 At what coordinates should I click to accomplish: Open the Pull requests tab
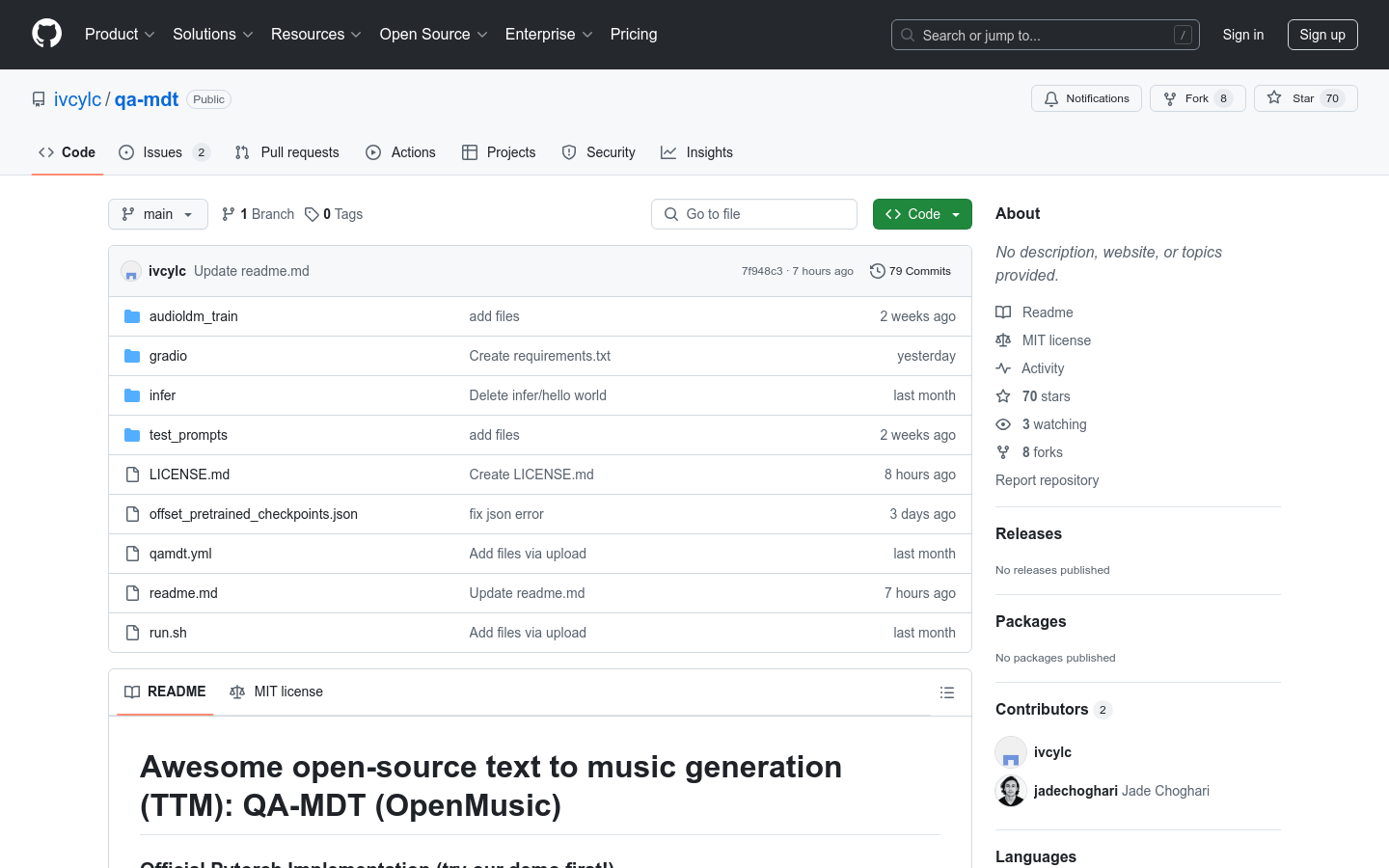coord(287,152)
